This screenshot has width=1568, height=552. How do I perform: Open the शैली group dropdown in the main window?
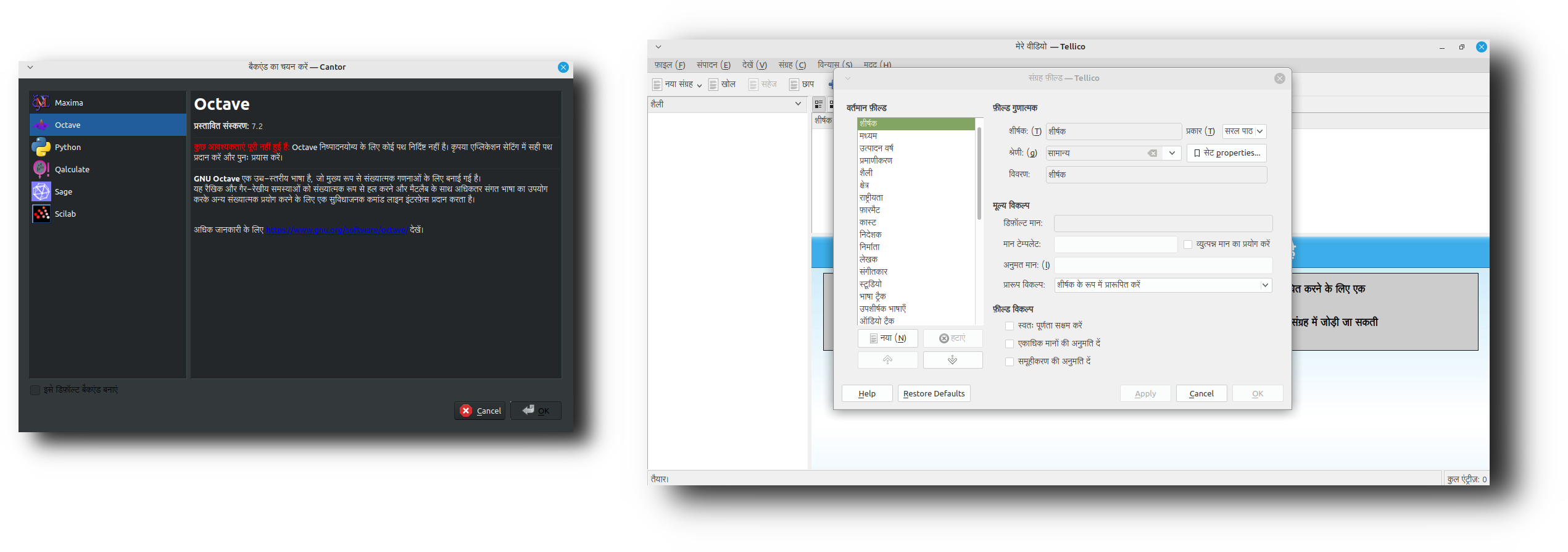pos(726,104)
